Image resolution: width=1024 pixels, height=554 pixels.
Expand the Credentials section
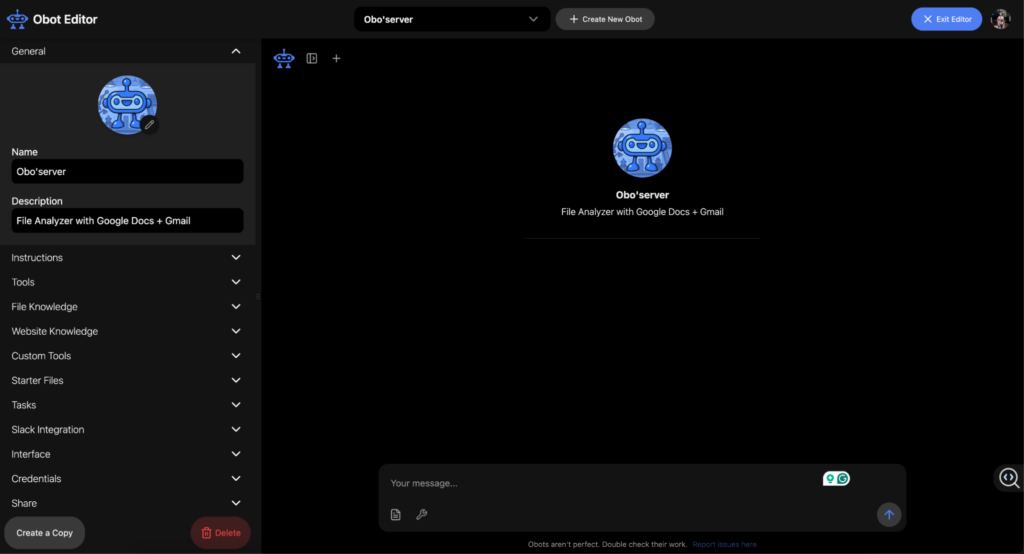[127, 479]
